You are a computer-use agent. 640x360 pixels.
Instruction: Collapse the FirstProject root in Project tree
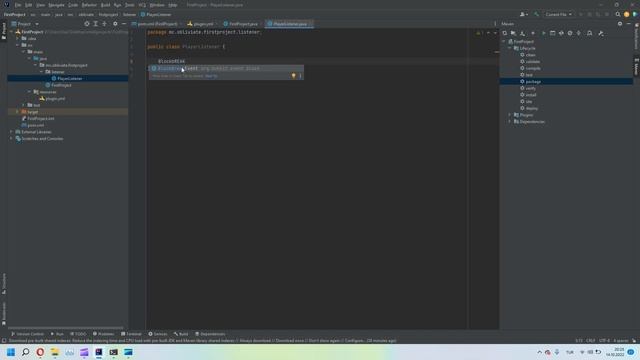tap(11, 32)
